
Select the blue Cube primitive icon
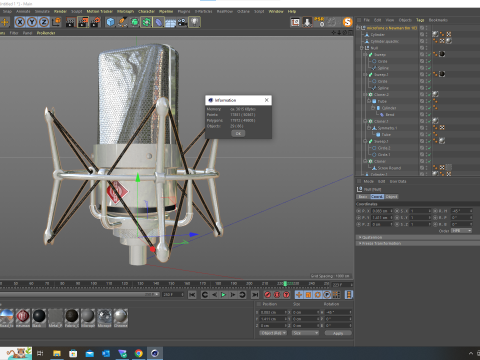pyautogui.click(x=110, y=22)
